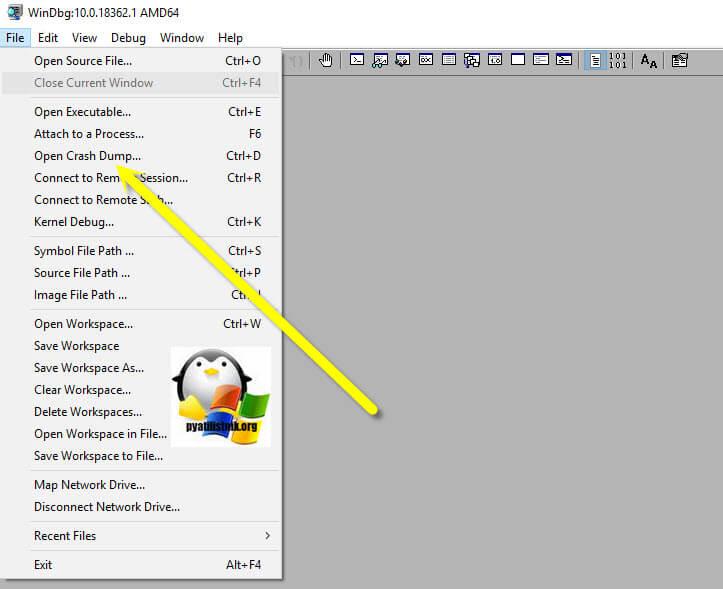Choose Image File Path ... item
The image size is (723, 589).
point(141,295)
